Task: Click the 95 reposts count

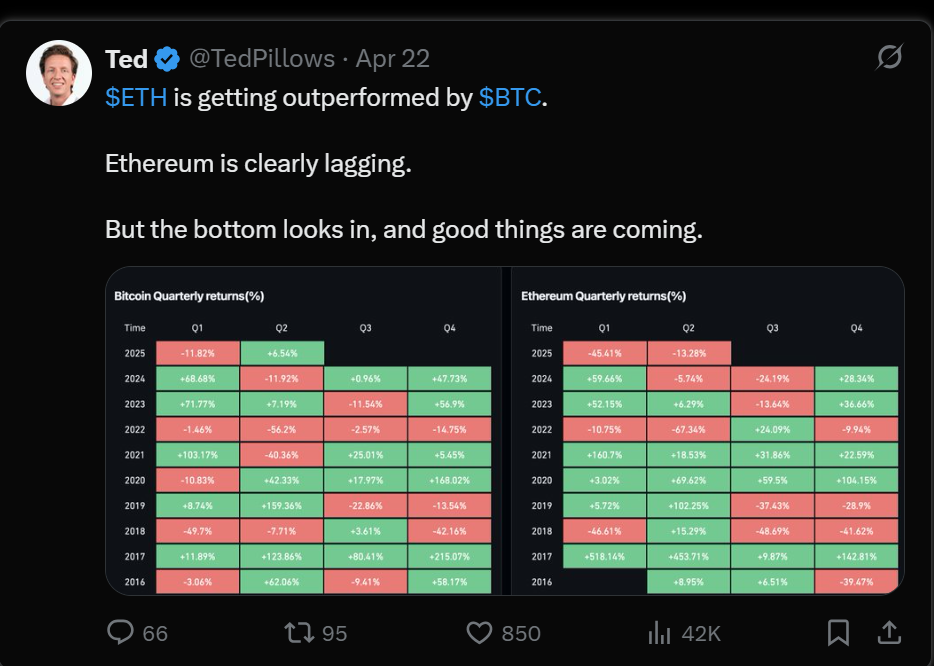Action: [334, 633]
